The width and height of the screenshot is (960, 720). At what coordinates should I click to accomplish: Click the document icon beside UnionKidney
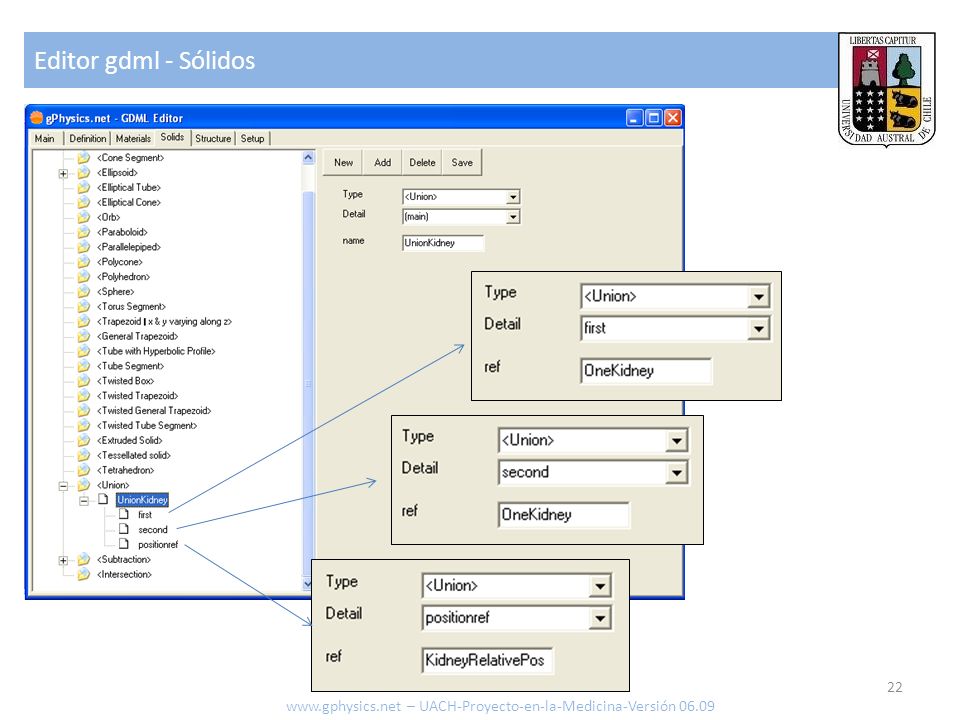(x=103, y=500)
